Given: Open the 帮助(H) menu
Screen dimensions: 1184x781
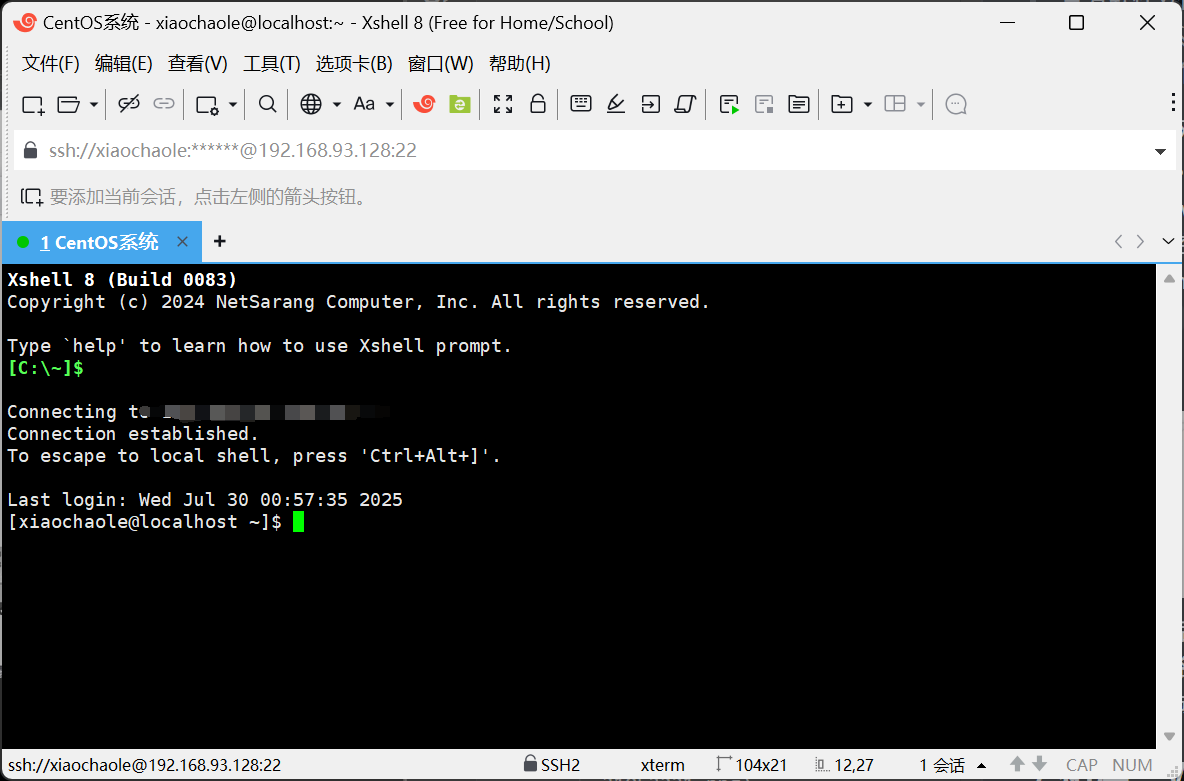Looking at the screenshot, I should (520, 63).
